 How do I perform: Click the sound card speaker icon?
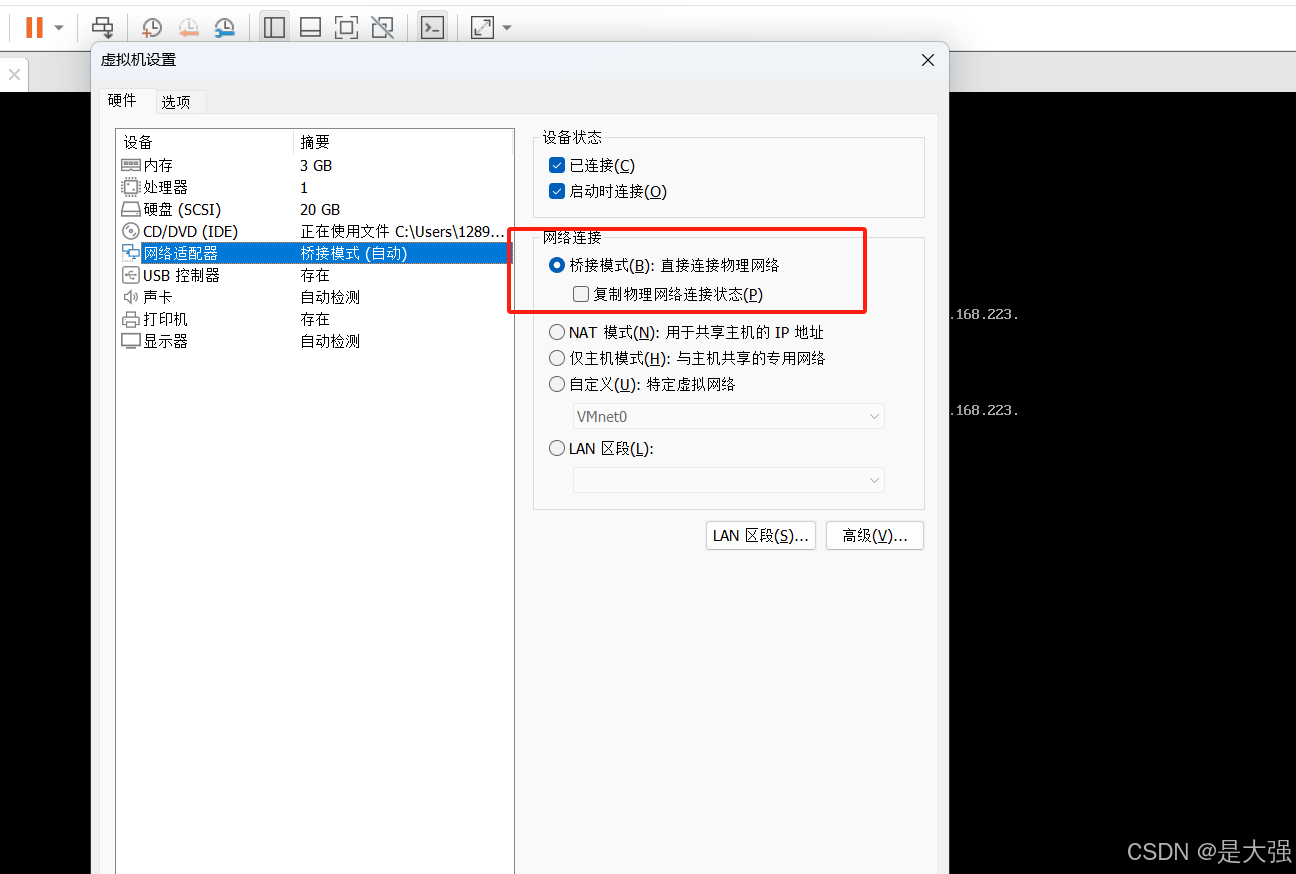coord(131,297)
